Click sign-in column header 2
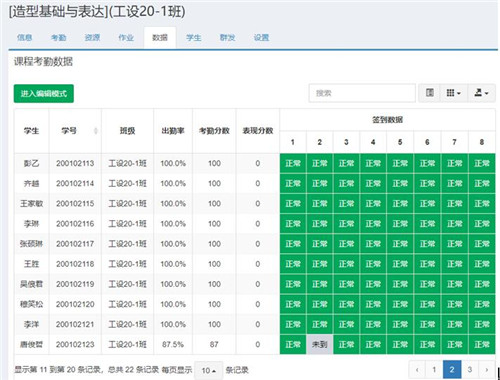This screenshot has width=500, height=380. (320, 142)
